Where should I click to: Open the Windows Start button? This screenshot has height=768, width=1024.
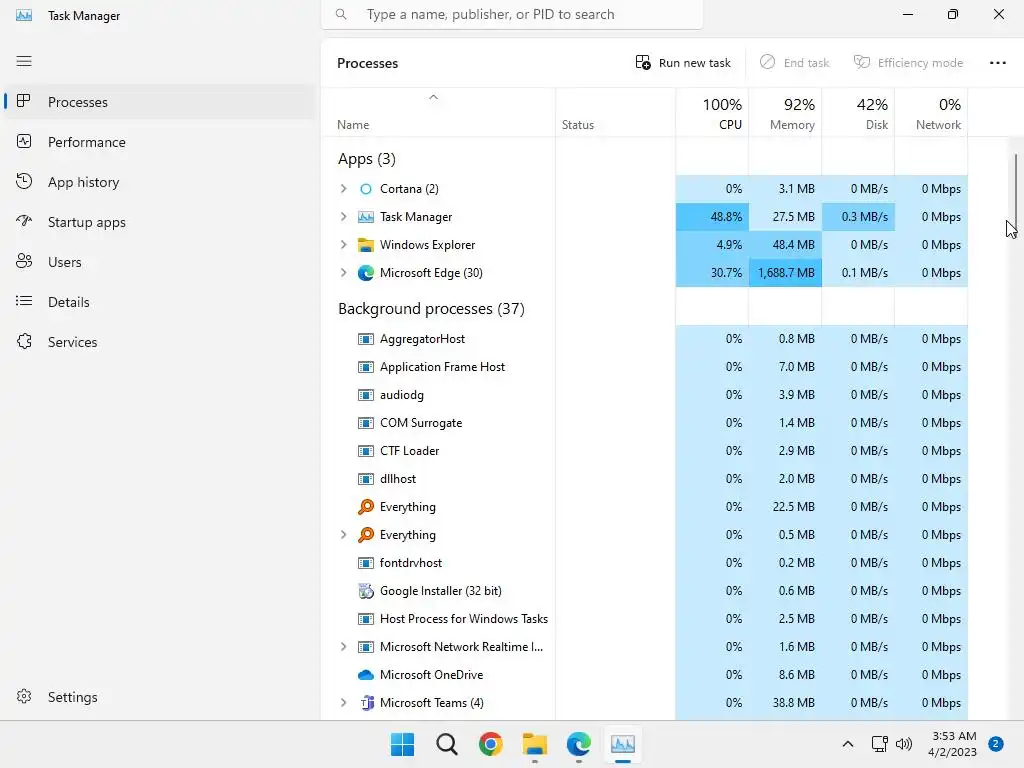coord(402,744)
